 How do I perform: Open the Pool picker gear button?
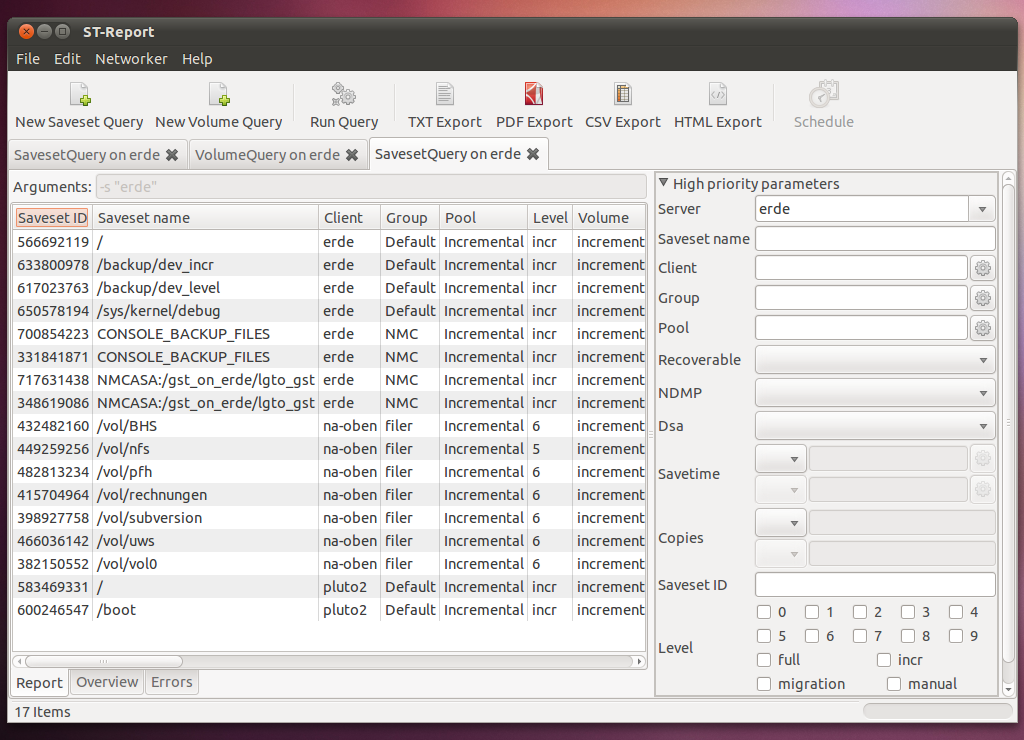pyautogui.click(x=982, y=328)
